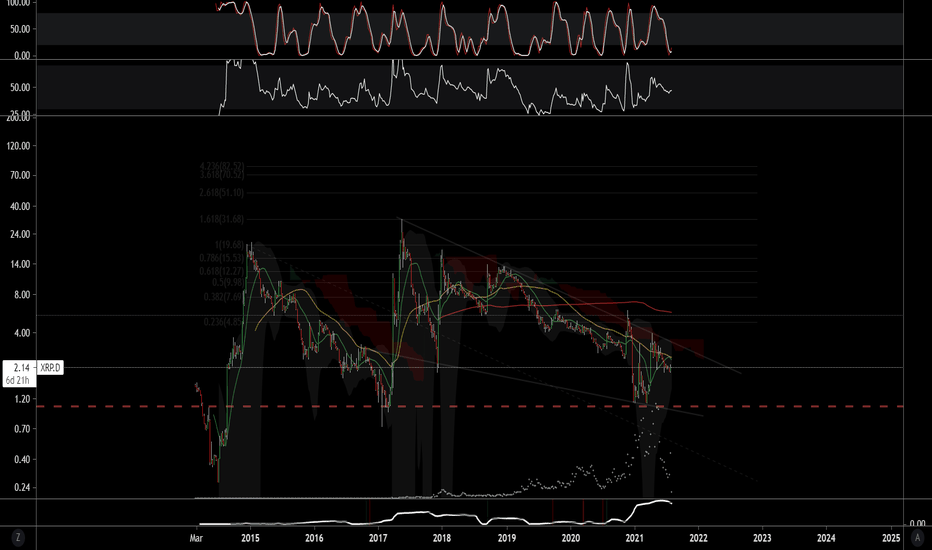Click the 2020 label on the time axis

click(x=570, y=538)
